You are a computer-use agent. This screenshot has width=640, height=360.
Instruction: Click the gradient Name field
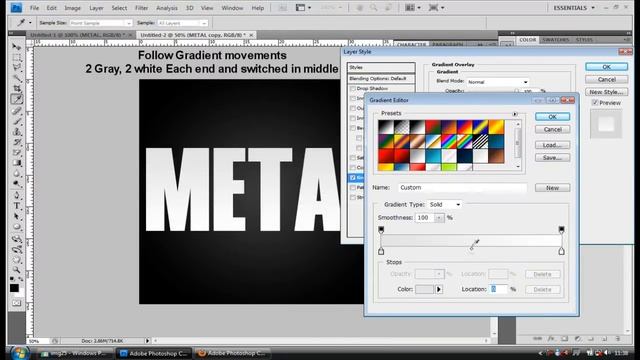462,188
